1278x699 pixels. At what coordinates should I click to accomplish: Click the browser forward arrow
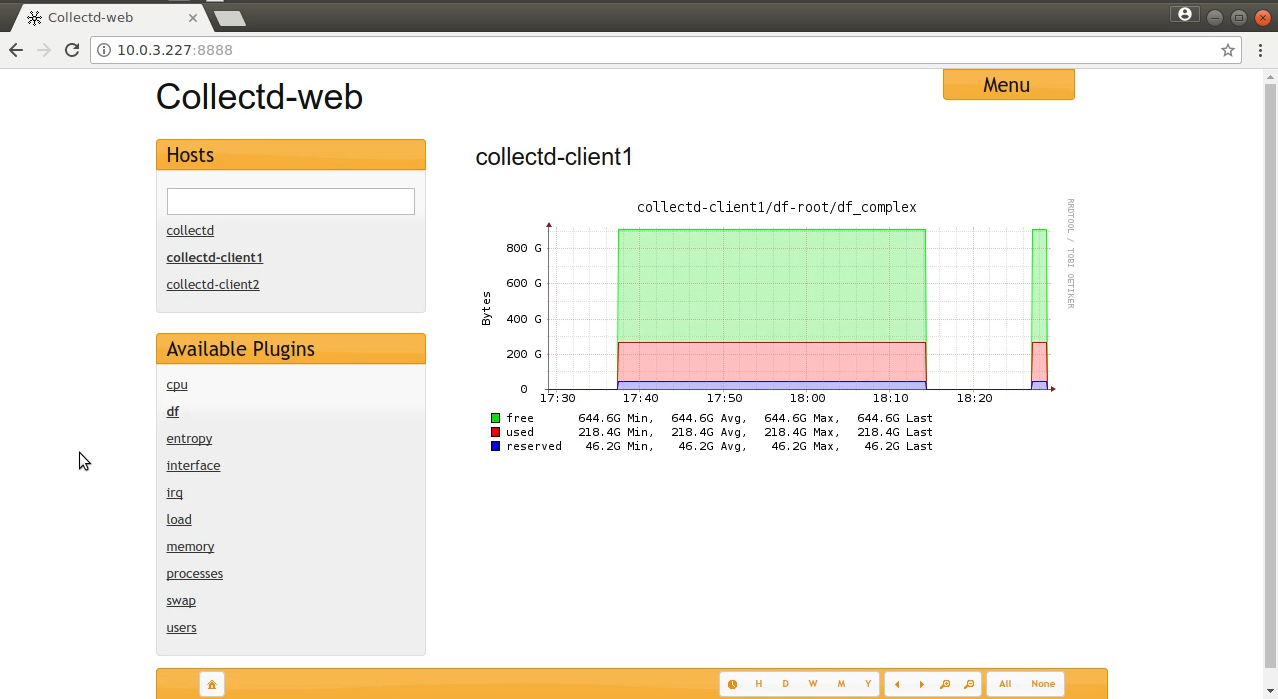(x=44, y=50)
